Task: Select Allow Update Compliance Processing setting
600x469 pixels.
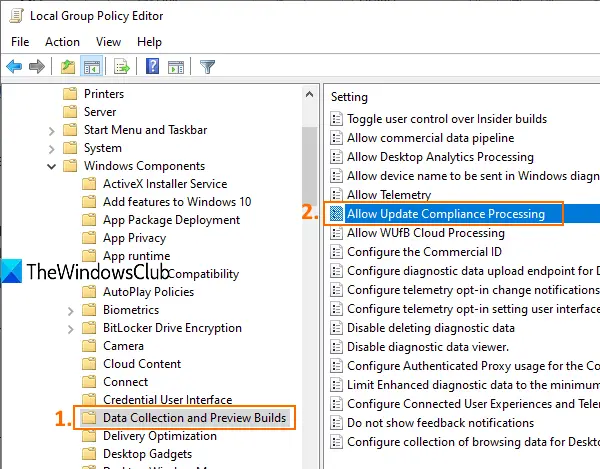Action: click(x=446, y=214)
